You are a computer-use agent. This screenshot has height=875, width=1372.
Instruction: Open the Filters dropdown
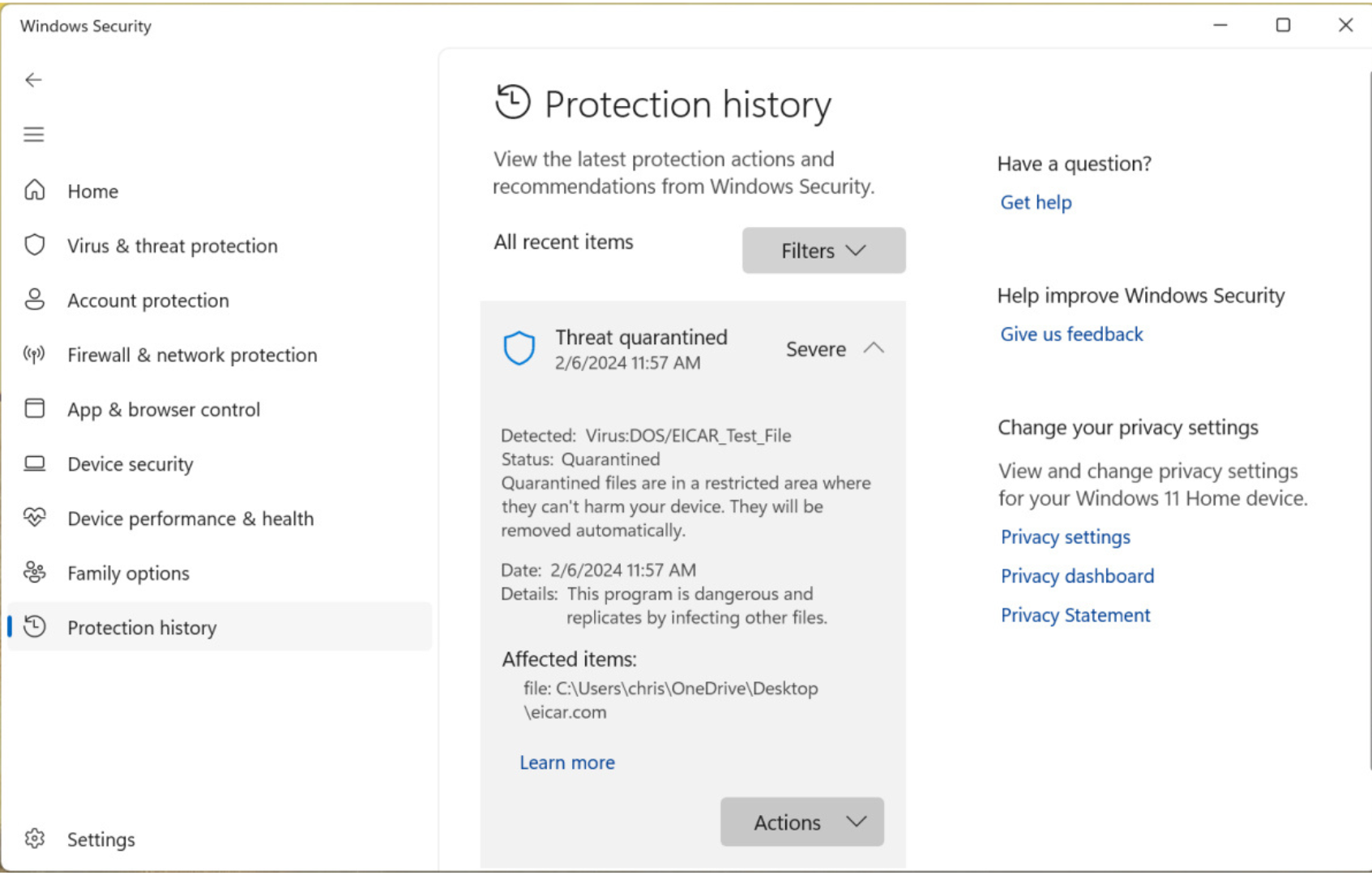pos(823,250)
